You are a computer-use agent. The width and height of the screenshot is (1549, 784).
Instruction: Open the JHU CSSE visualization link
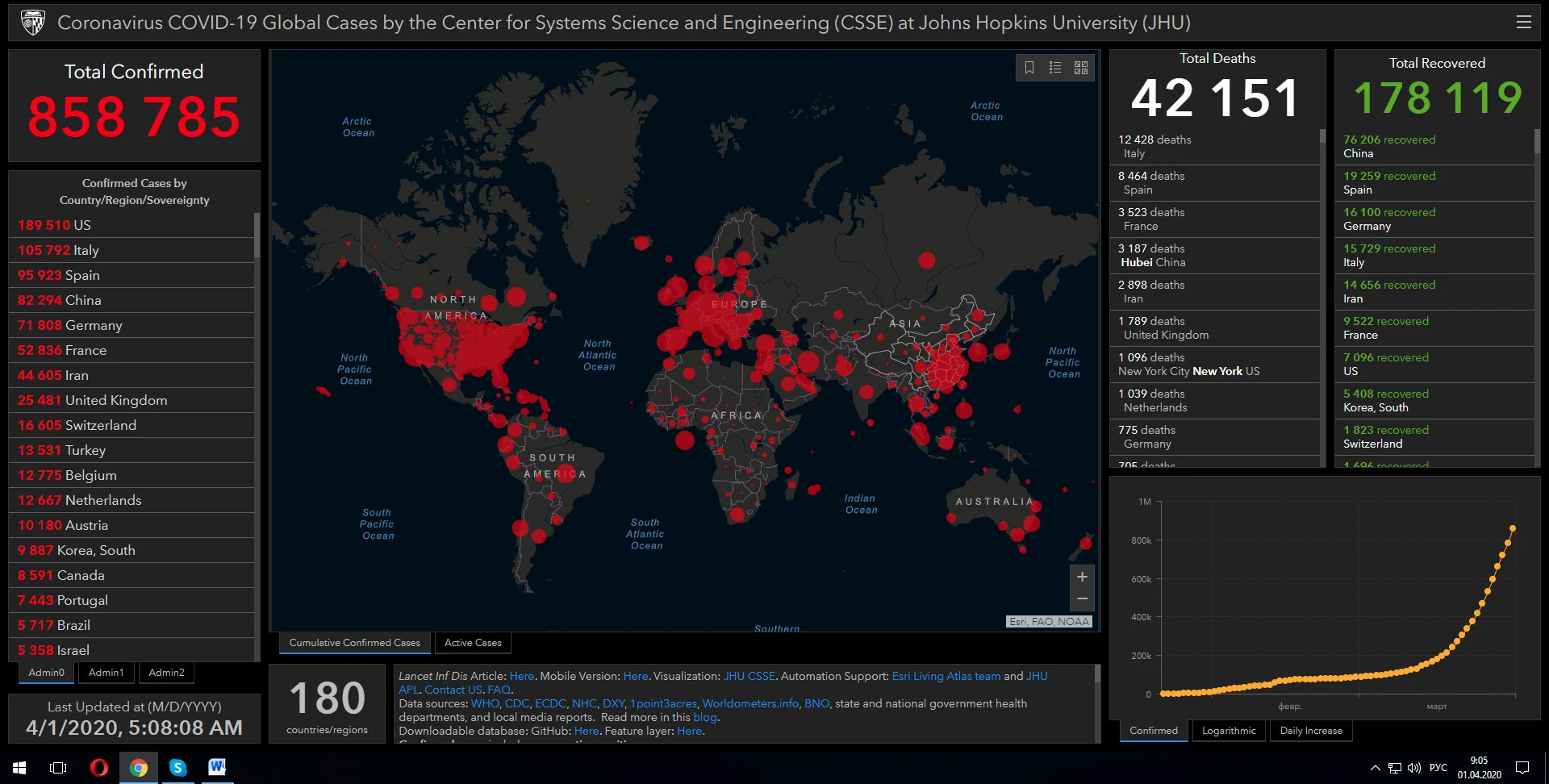point(749,676)
